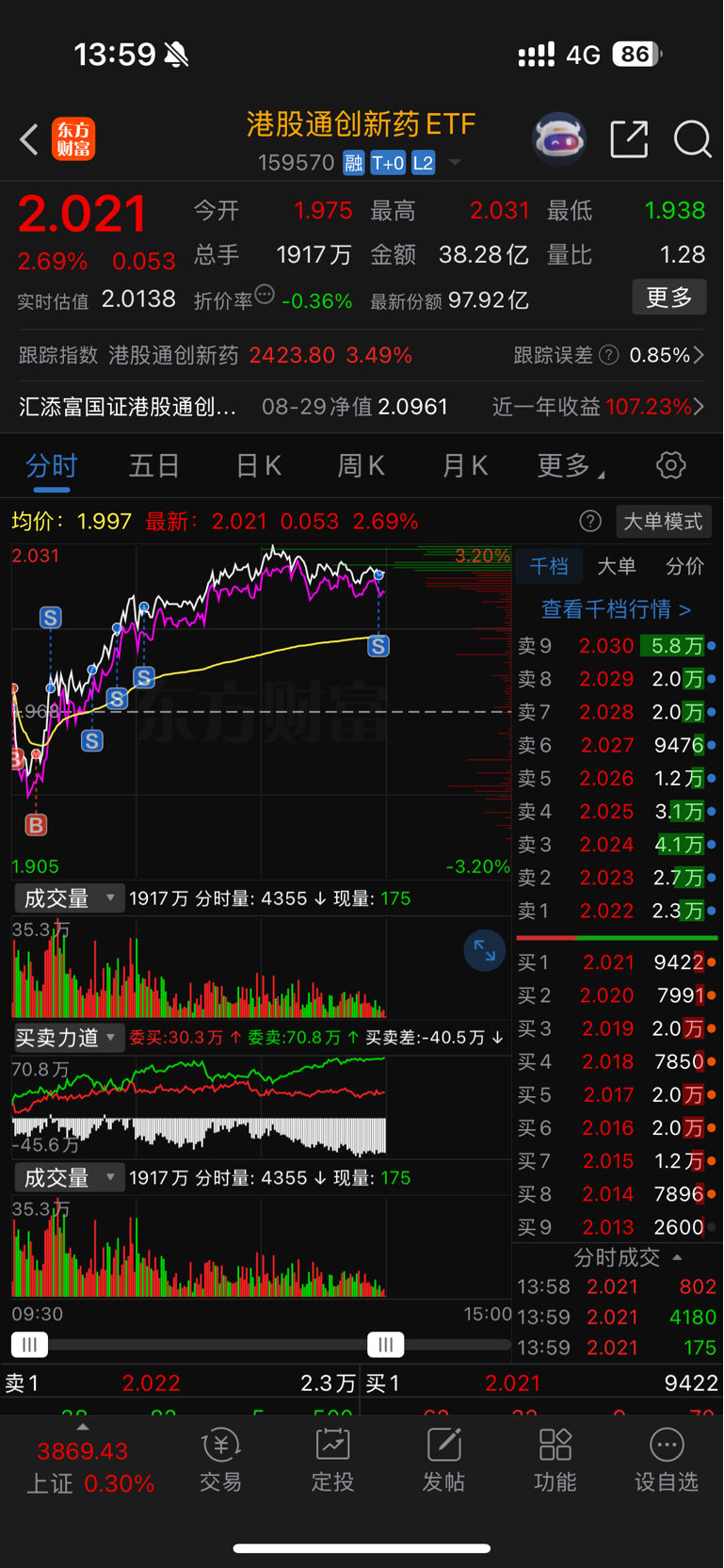
Task: Open the robot assistant avatar
Action: click(559, 139)
